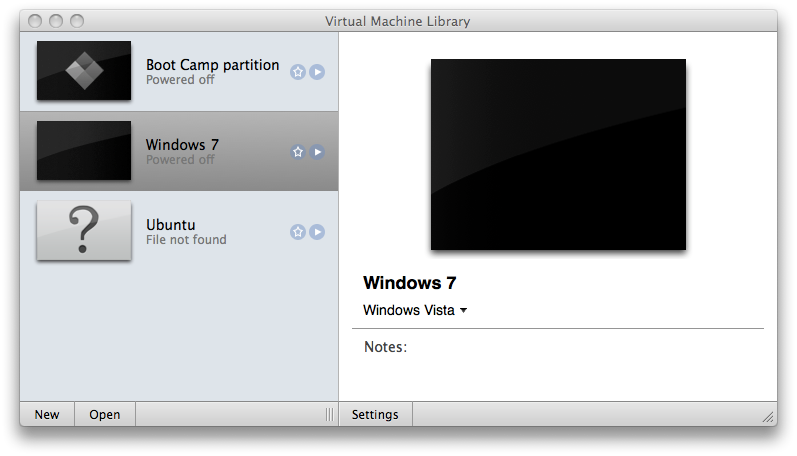The height and width of the screenshot is (456, 797).
Task: Favorite the Boot Camp partition with its star icon
Action: [x=298, y=72]
